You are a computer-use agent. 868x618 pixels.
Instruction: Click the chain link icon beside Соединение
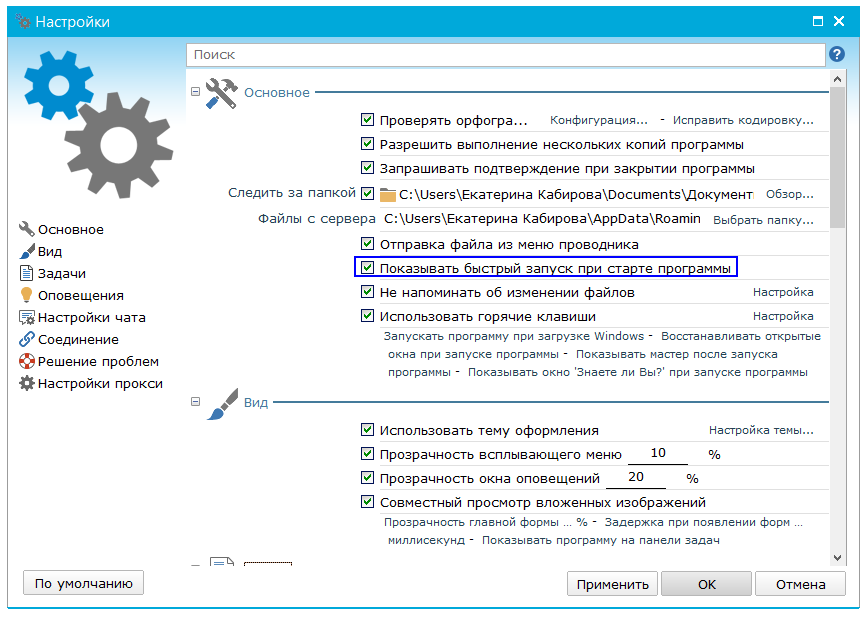pos(27,340)
